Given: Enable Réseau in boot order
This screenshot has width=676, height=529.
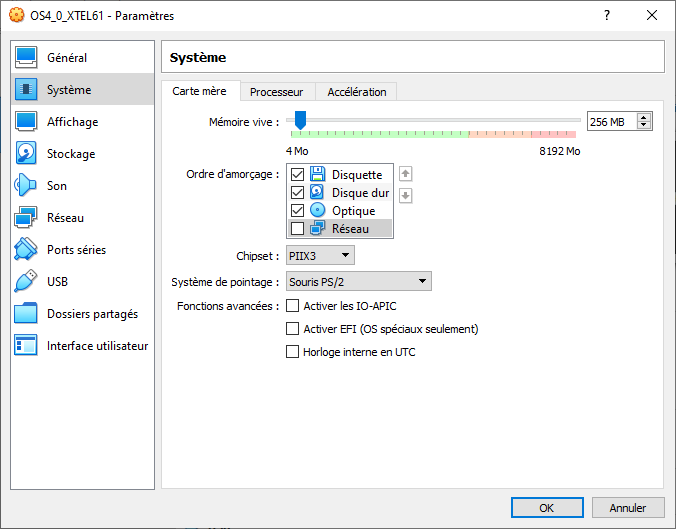Looking at the screenshot, I should [297, 229].
